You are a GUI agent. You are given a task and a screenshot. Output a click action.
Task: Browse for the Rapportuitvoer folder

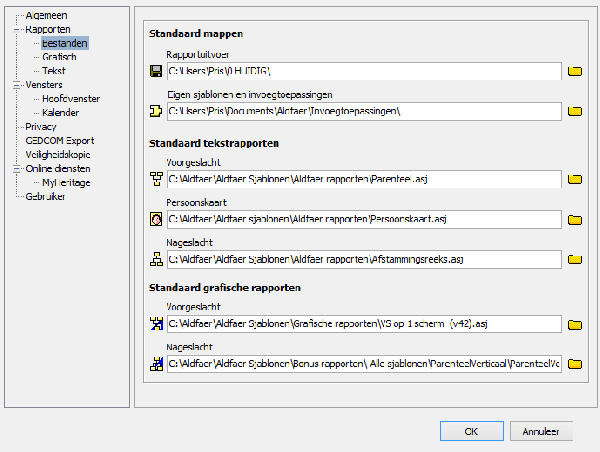click(x=575, y=71)
